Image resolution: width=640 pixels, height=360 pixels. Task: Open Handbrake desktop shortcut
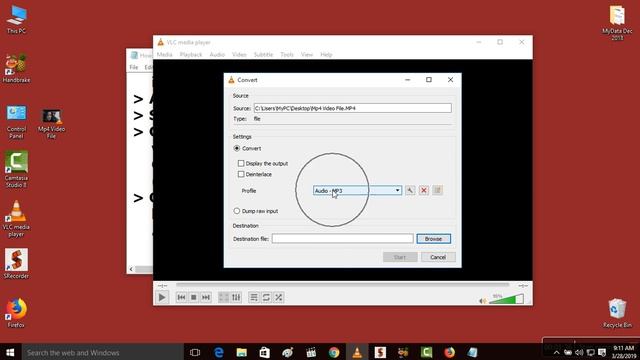point(16,68)
